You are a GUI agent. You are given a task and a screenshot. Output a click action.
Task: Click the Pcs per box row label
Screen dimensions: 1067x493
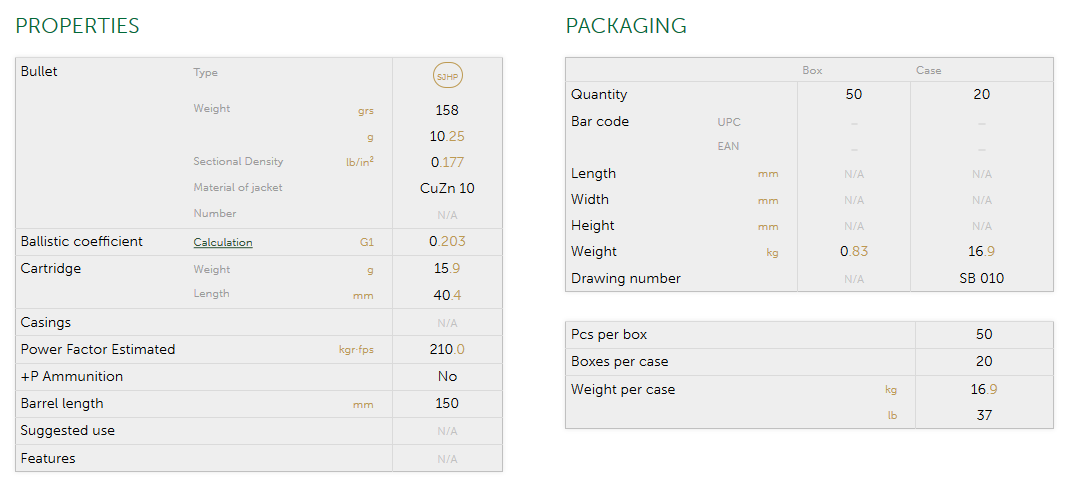click(608, 335)
